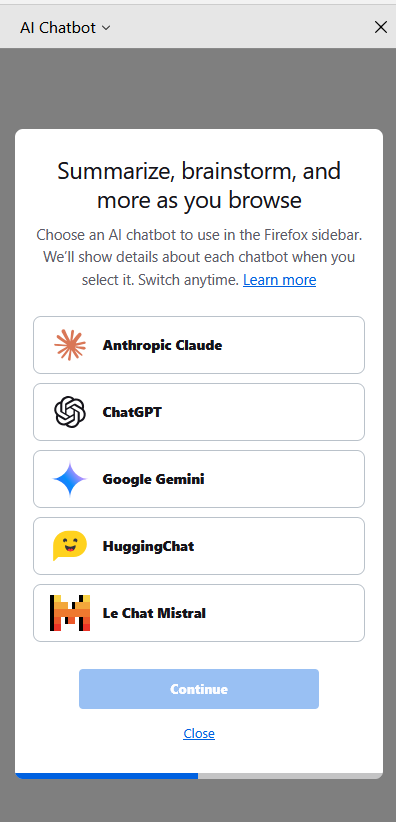Click the HuggingChat smiley bubble icon
This screenshot has width=396, height=822.
pos(70,546)
